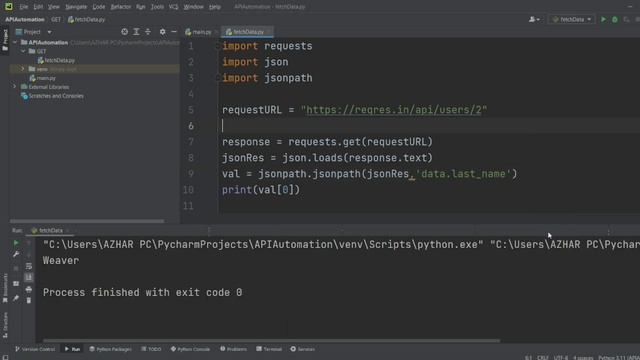Open the Python Packages tool window
The height and width of the screenshot is (360, 640).
click(110, 349)
